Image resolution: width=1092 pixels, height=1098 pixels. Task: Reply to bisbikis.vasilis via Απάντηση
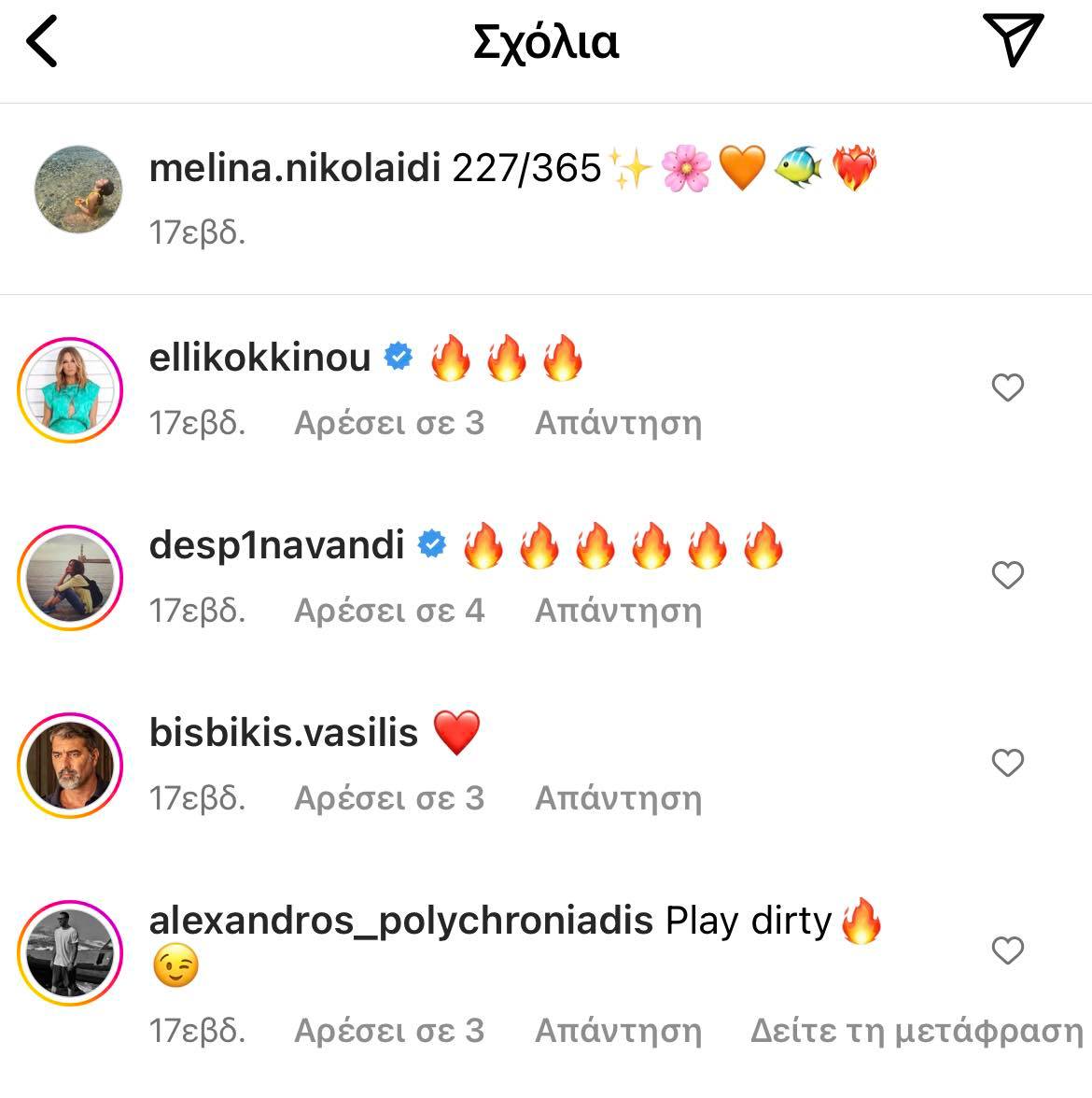click(x=618, y=799)
